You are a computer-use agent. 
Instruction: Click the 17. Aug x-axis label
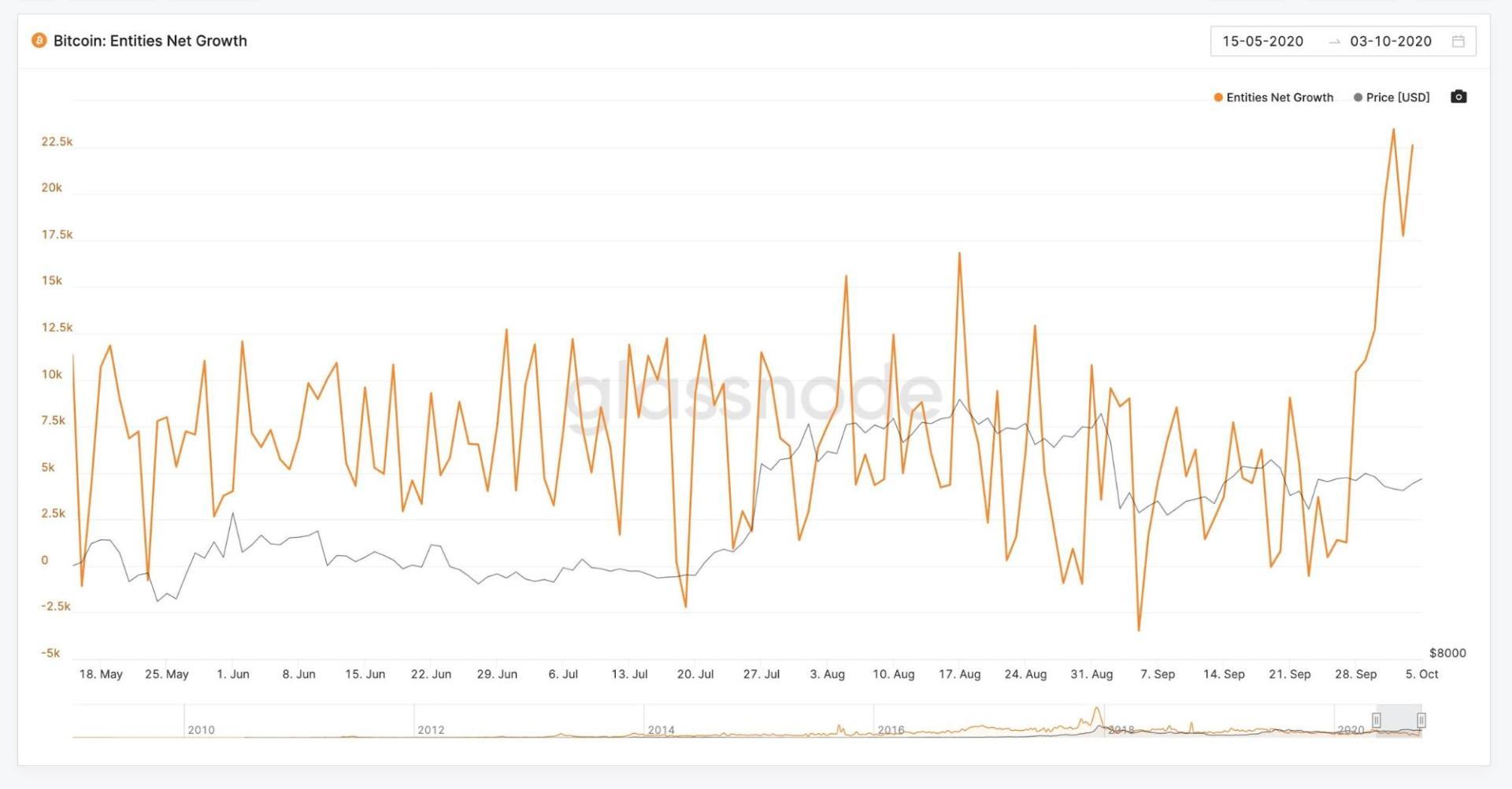tap(959, 674)
